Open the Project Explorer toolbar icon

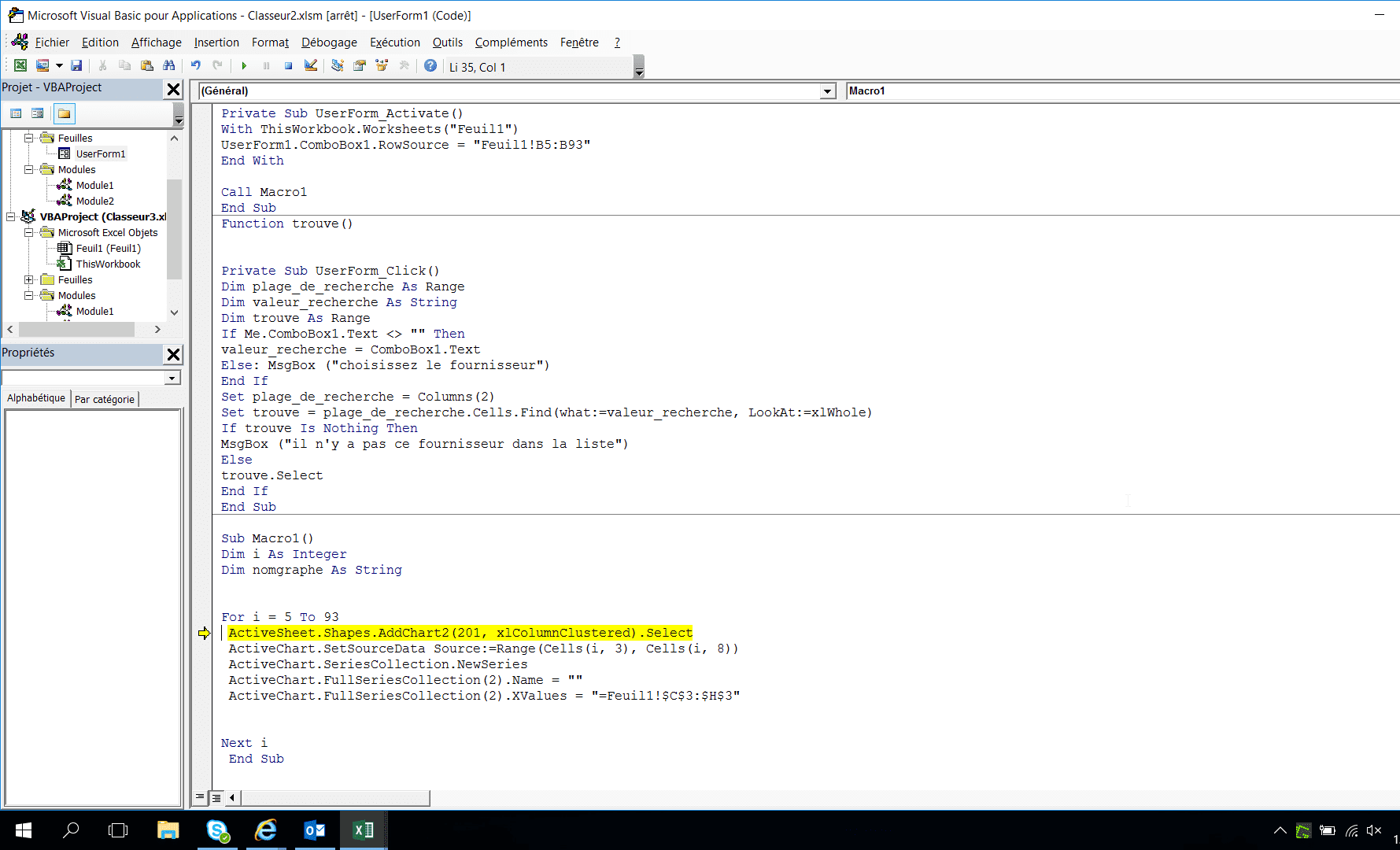coord(338,66)
